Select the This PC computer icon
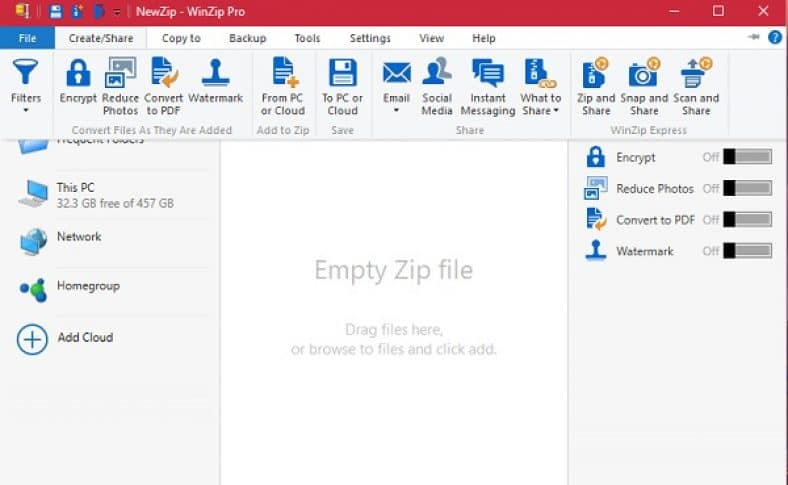 33,193
